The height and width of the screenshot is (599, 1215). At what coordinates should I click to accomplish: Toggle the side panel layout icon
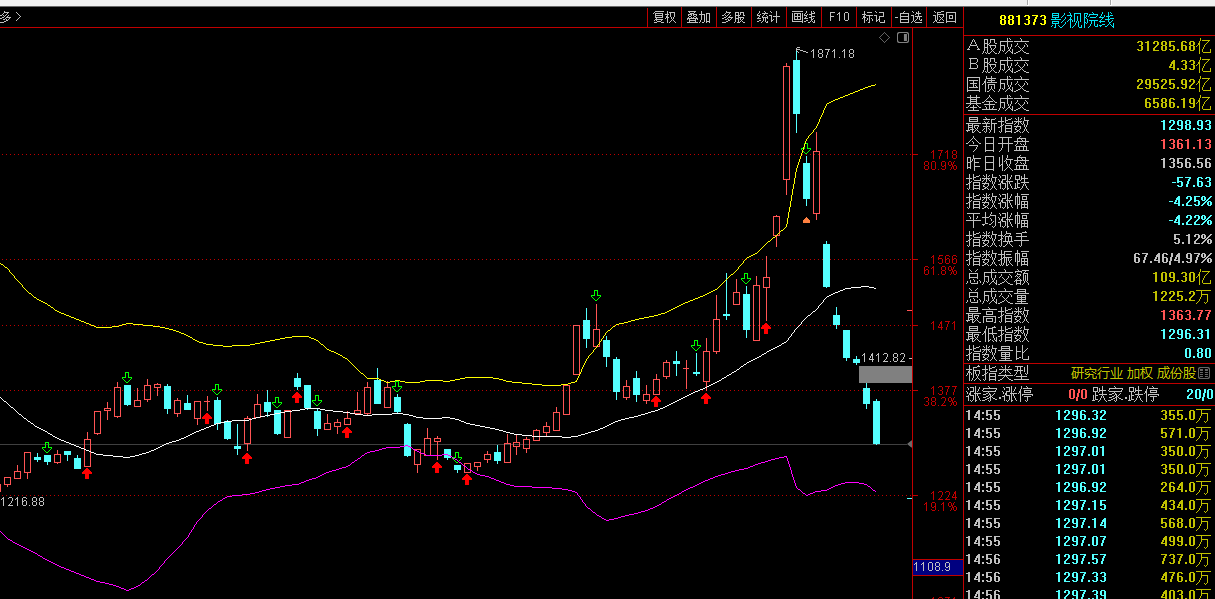pos(904,38)
